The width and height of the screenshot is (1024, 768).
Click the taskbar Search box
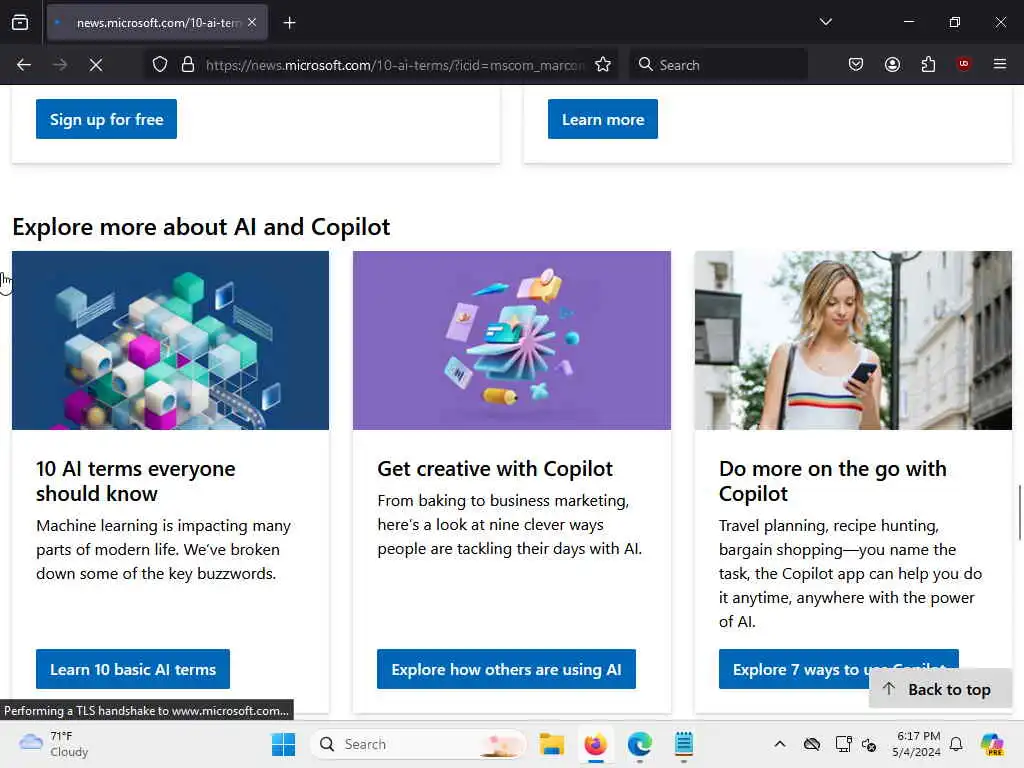tap(419, 744)
